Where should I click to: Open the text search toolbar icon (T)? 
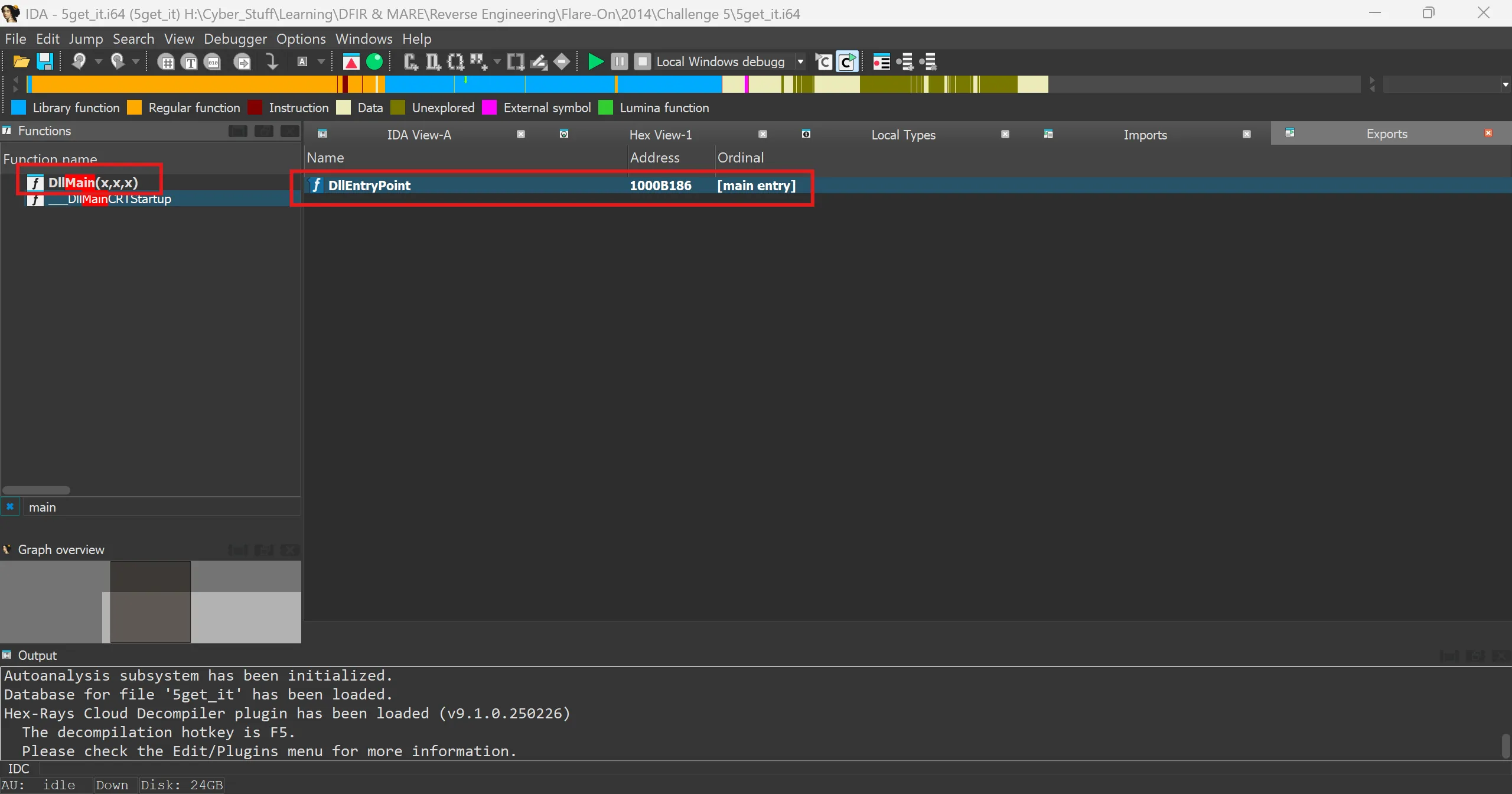190,62
